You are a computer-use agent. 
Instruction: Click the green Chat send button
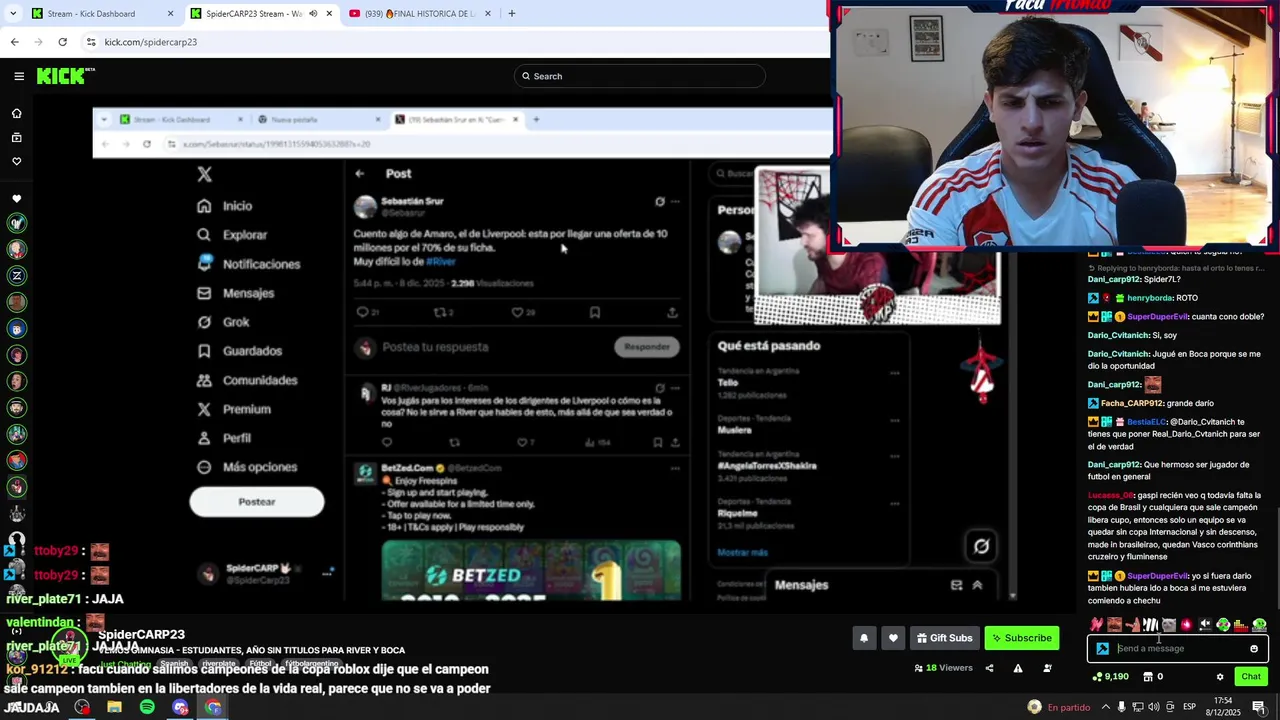1251,677
